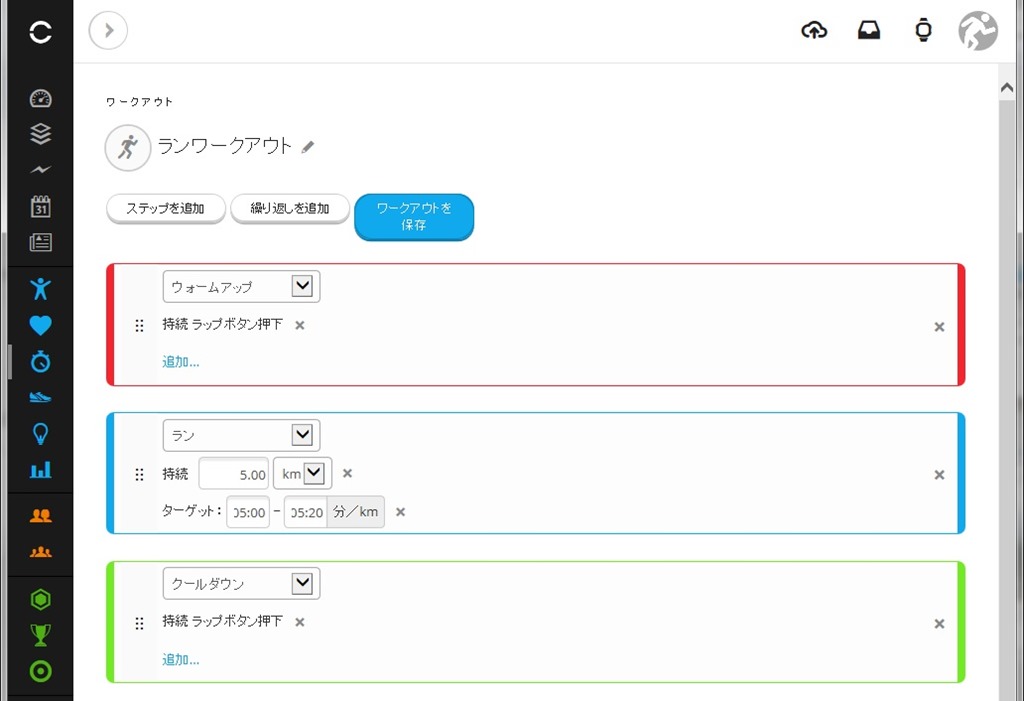
Task: Delete the ラン step with right X
Action: pos(939,475)
